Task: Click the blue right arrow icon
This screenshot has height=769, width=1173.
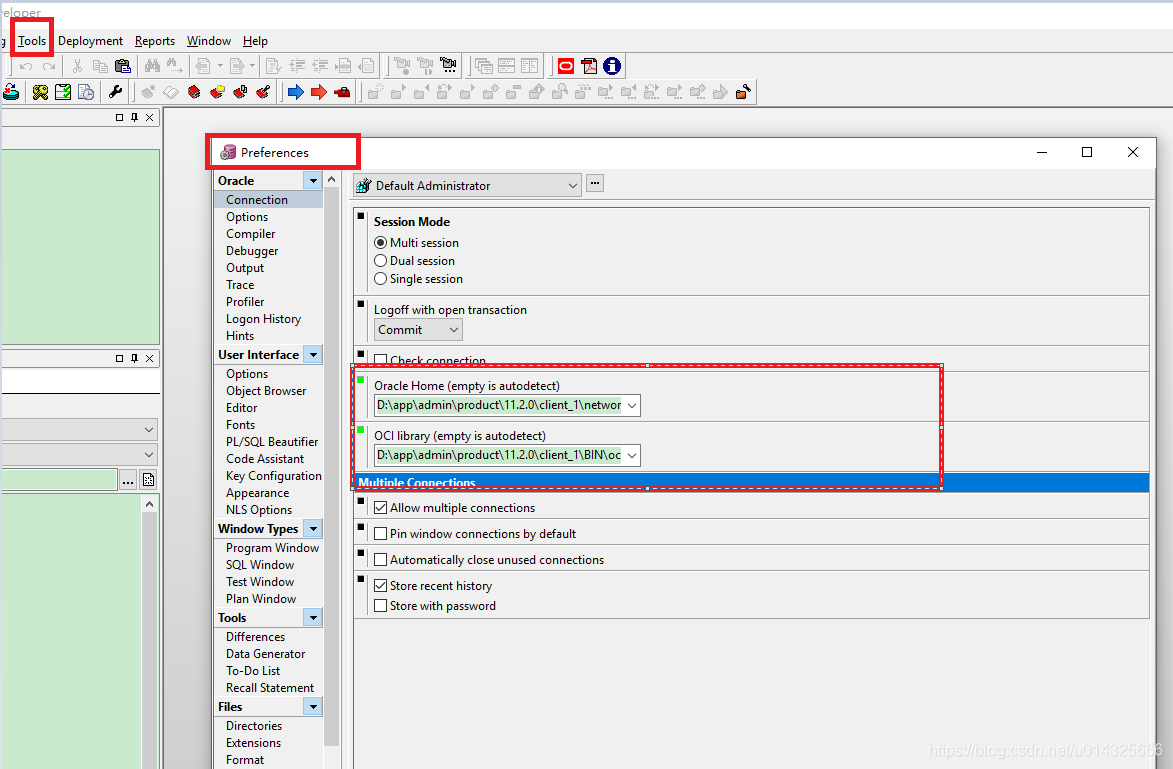Action: click(x=295, y=92)
